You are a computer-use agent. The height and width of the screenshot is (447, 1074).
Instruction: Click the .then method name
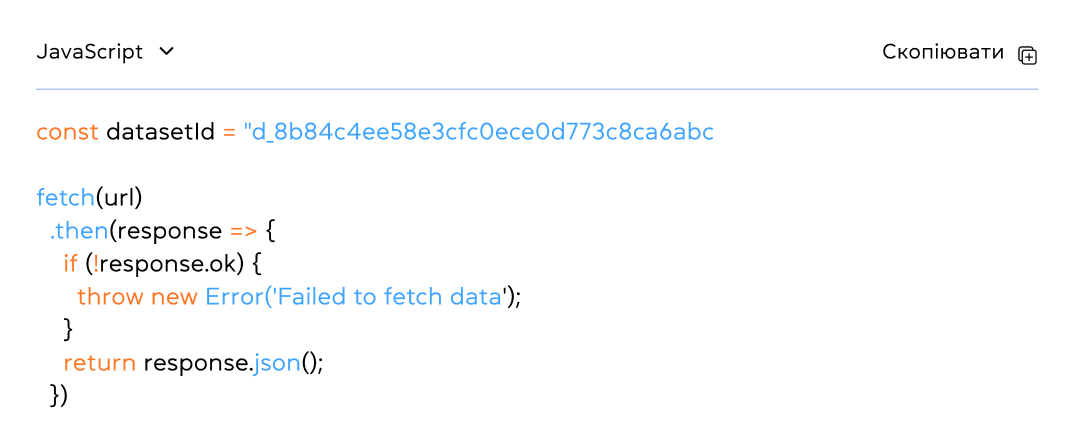79,231
